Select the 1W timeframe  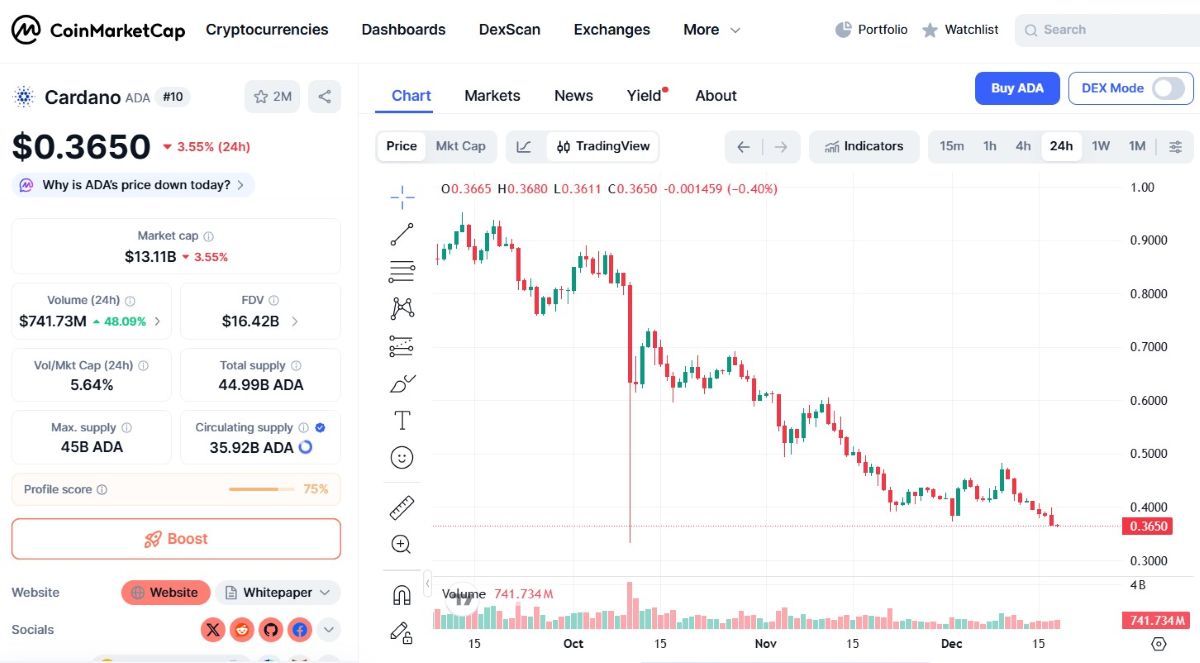coord(1100,146)
